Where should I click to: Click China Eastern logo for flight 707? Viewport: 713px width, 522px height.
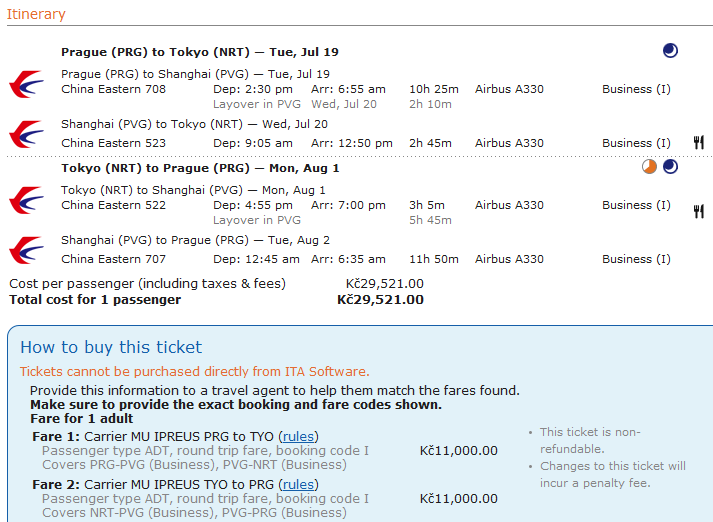pyautogui.click(x=25, y=251)
